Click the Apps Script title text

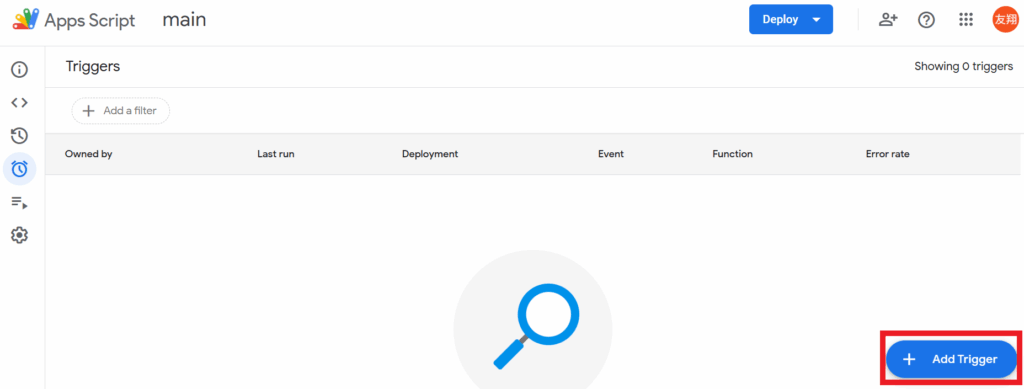pos(90,20)
